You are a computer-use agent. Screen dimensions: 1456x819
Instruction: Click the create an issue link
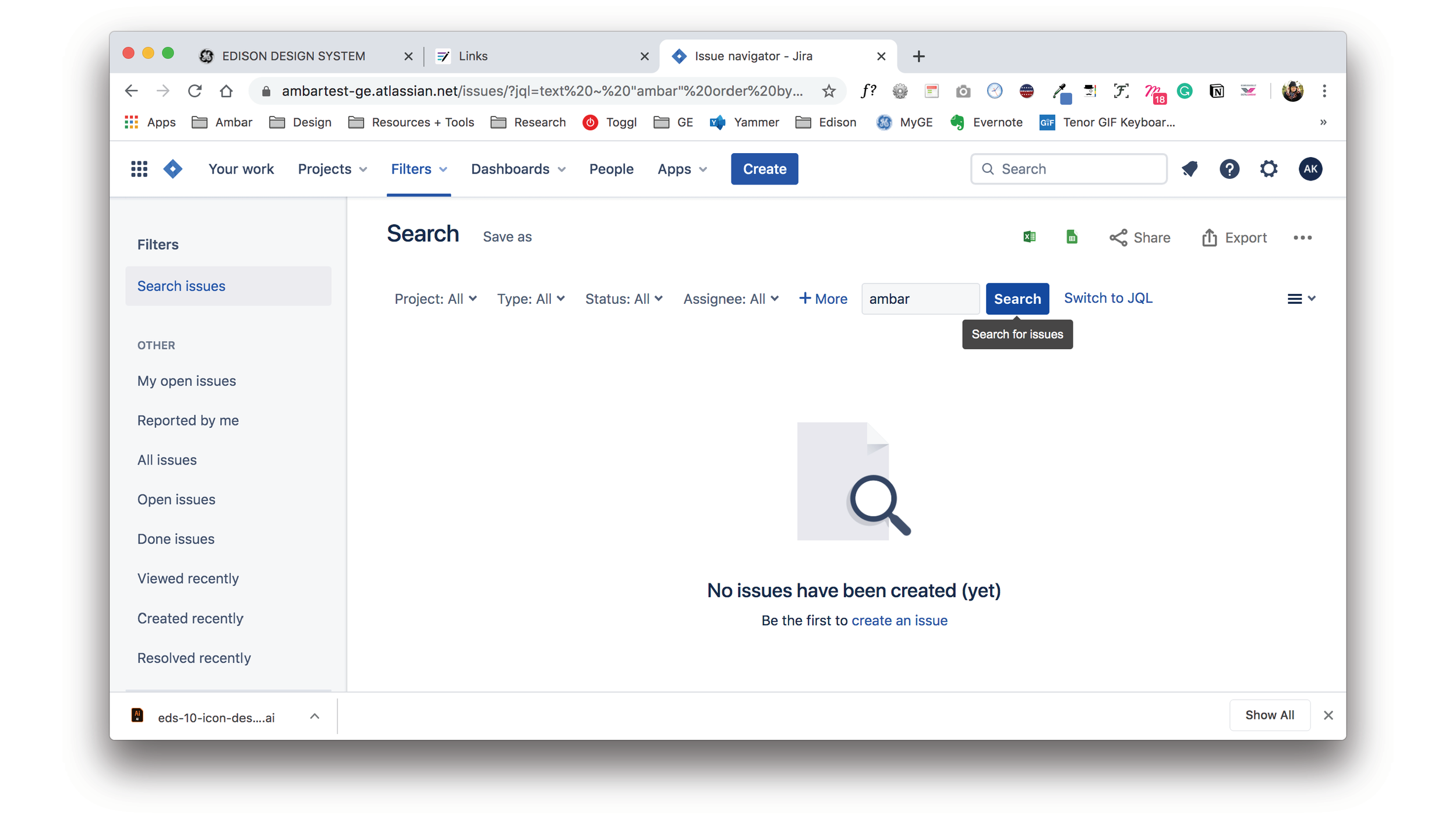[x=899, y=621]
